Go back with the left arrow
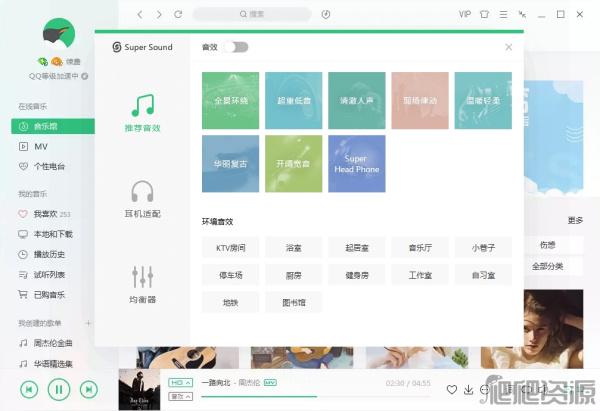Image resolution: width=600 pixels, height=411 pixels. (x=140, y=15)
